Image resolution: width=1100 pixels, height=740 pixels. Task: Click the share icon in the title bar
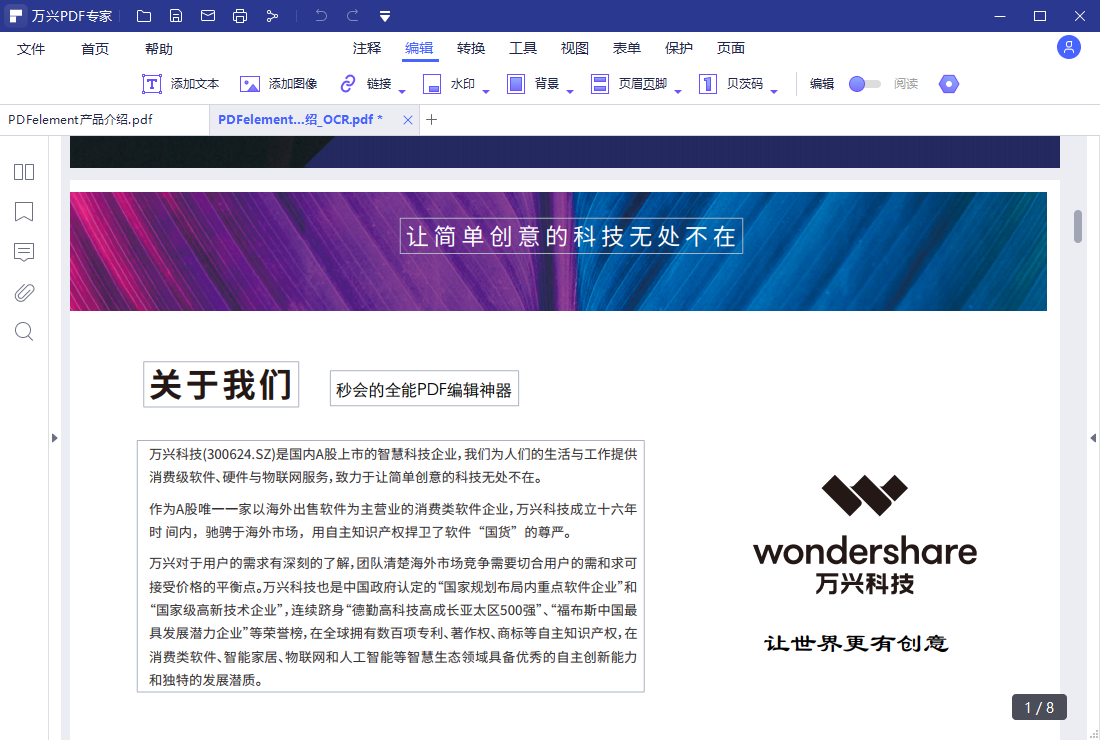click(x=272, y=15)
